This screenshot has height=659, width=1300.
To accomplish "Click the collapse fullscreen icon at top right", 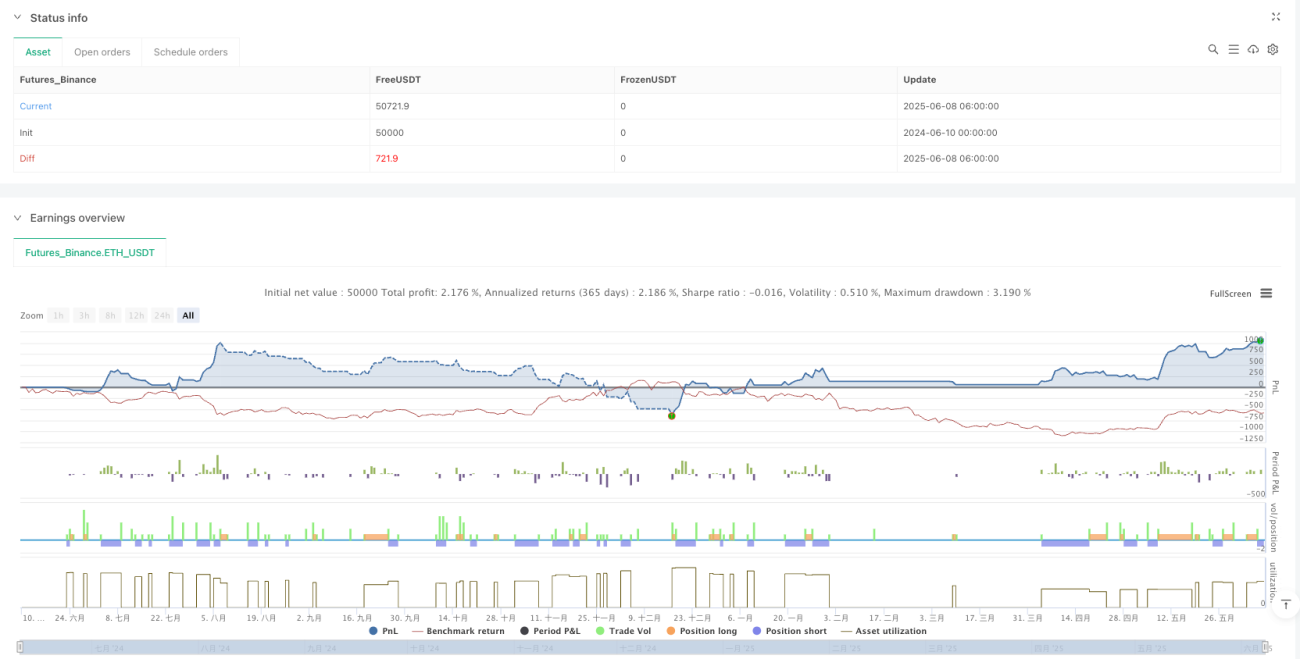I will pos(1275,17).
